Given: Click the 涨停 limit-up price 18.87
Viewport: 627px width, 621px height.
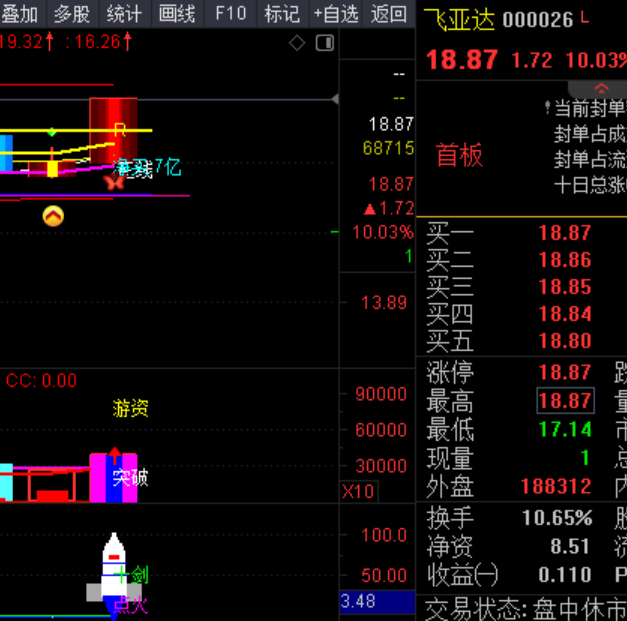Looking at the screenshot, I should (565, 372).
